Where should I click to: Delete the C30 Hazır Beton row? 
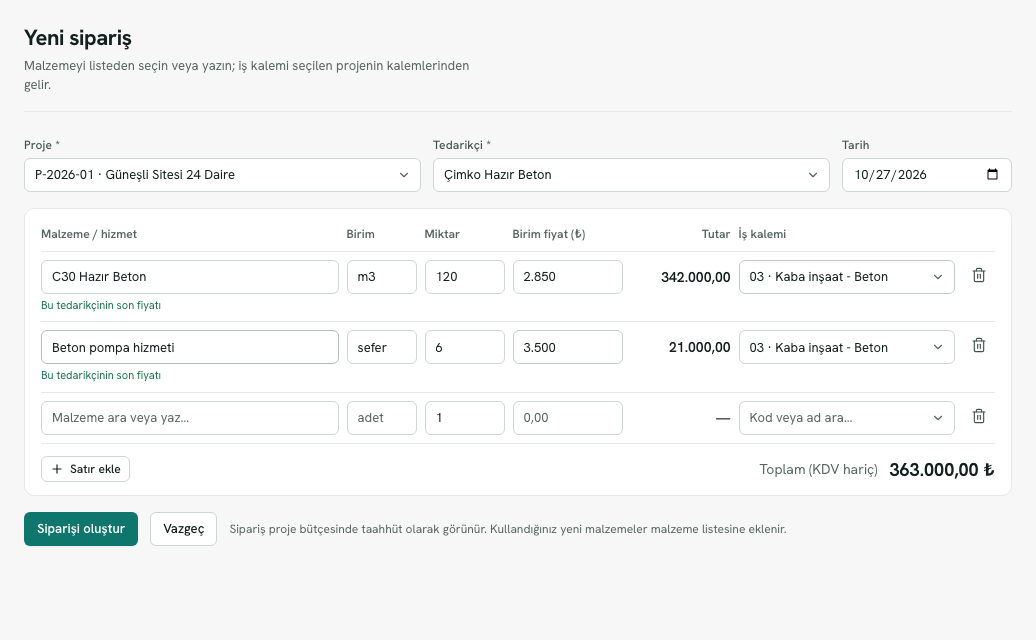(979, 275)
